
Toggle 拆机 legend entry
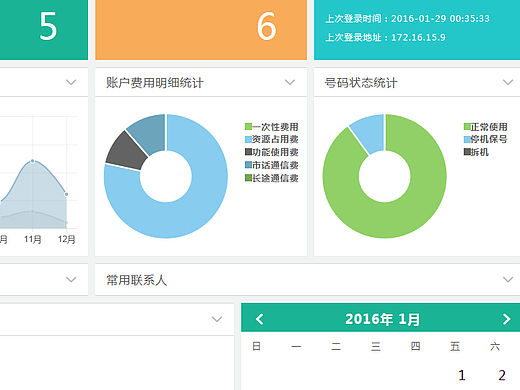(476, 152)
